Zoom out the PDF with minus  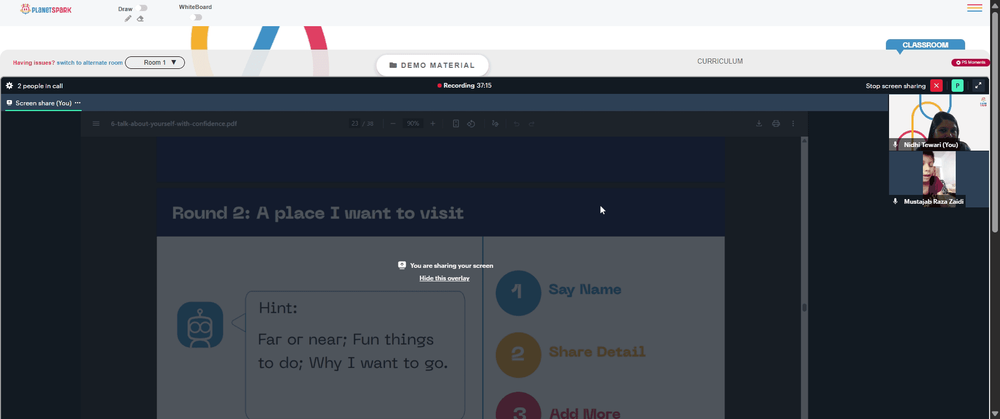click(393, 124)
